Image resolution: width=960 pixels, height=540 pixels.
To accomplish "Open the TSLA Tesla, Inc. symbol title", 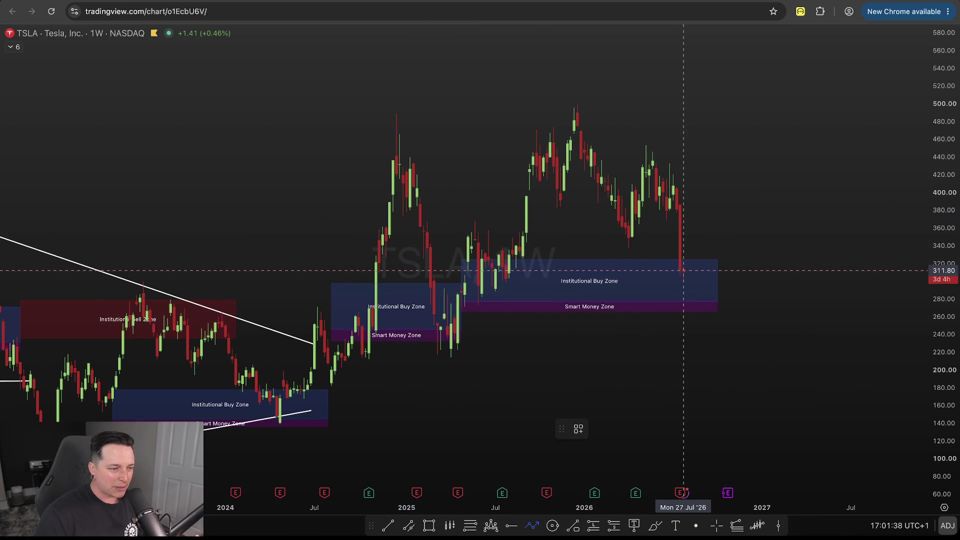I will [80, 33].
